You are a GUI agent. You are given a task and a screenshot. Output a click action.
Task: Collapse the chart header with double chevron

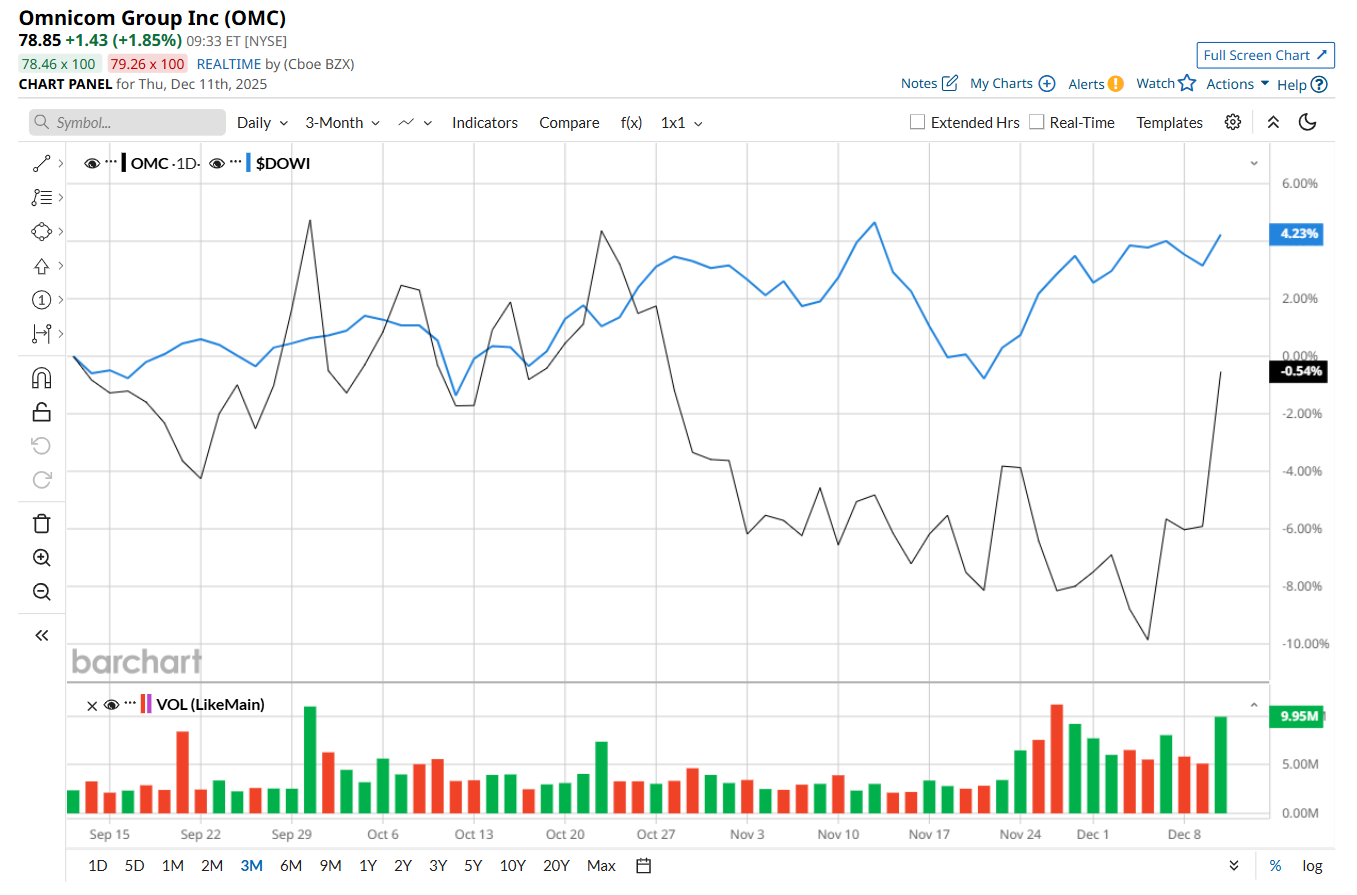(1273, 122)
